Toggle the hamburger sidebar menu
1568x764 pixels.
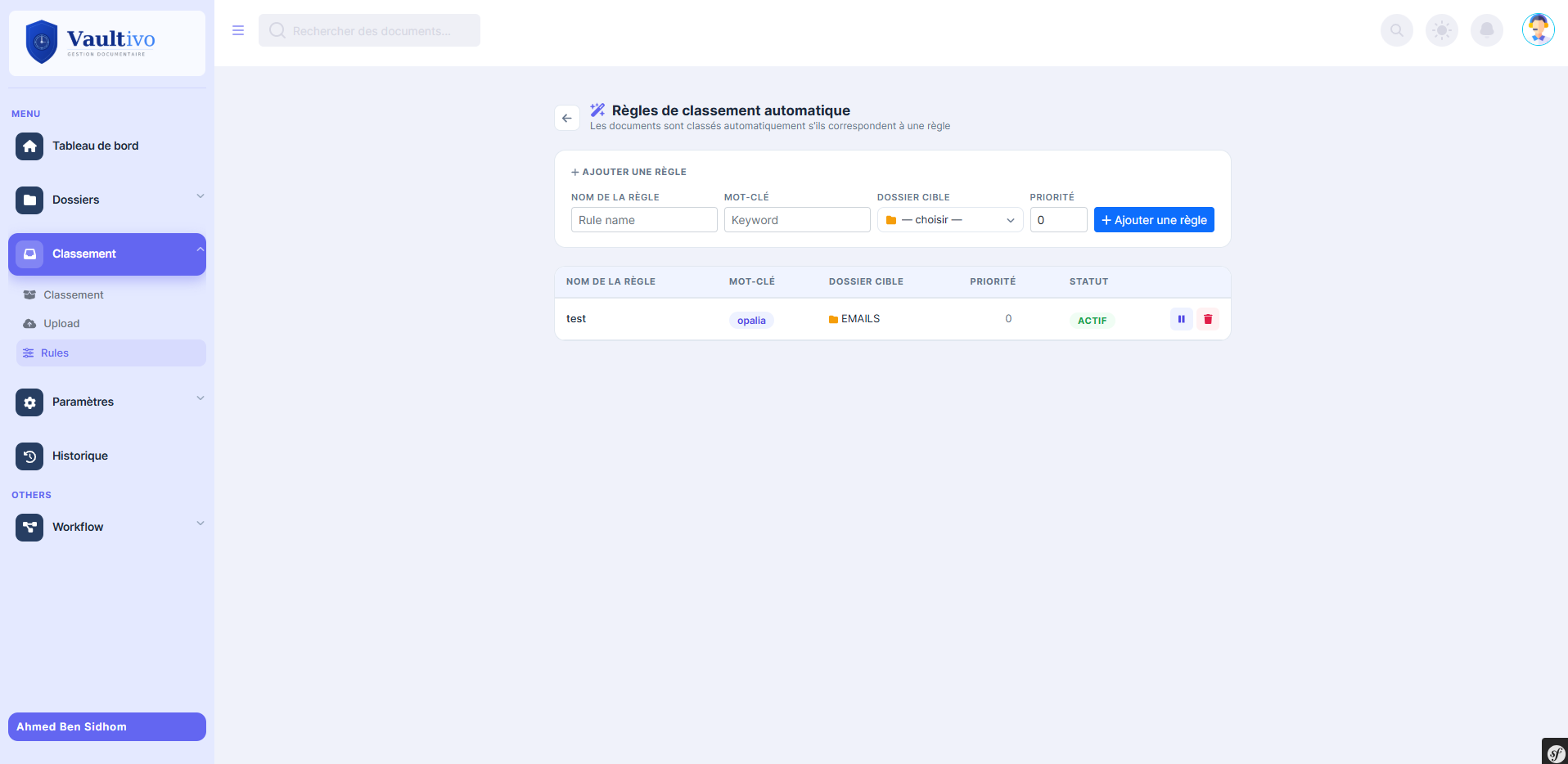coord(238,30)
